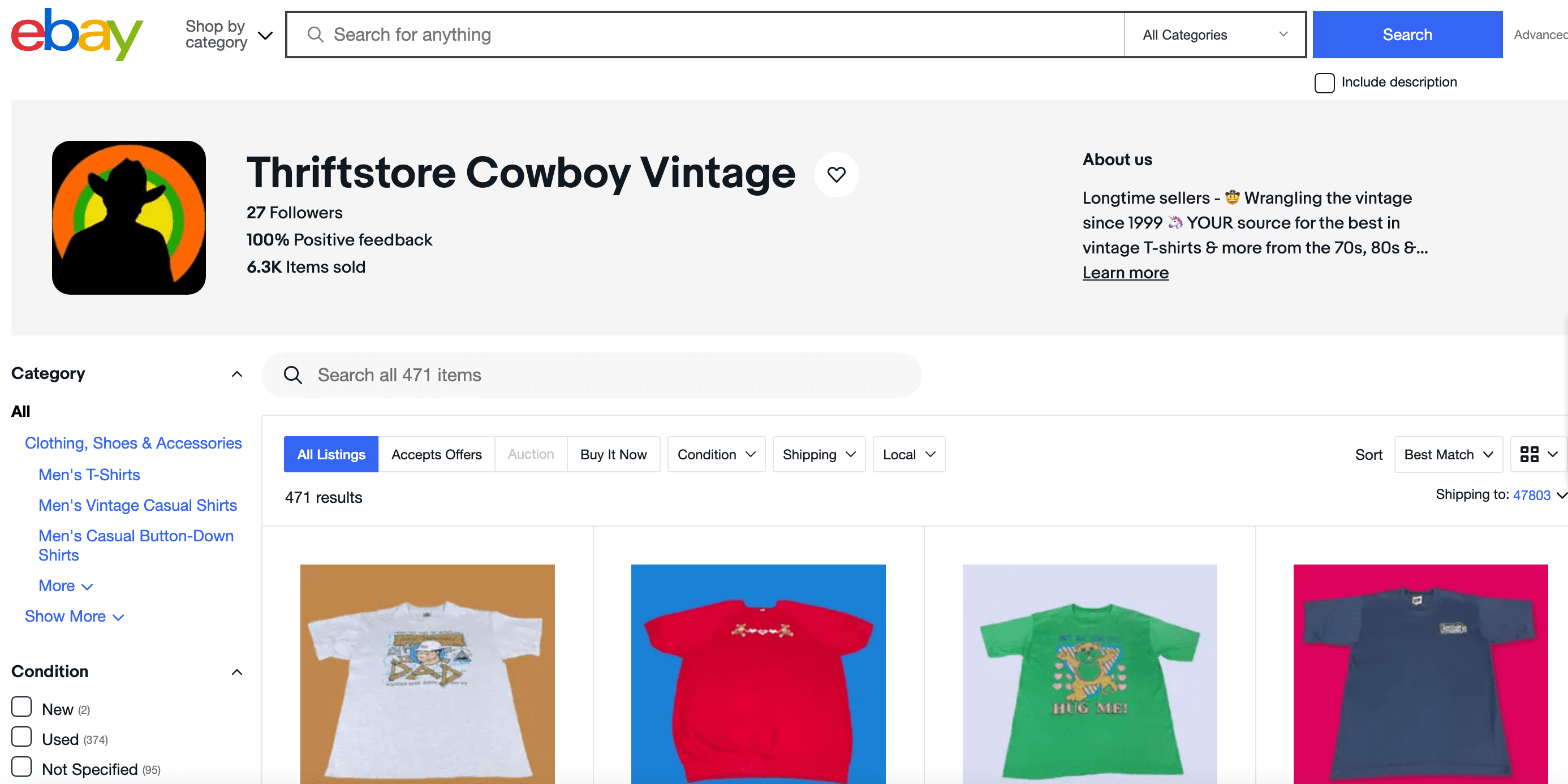1568x784 pixels.
Task: Expand the Shipping filter dropdown
Action: click(818, 454)
